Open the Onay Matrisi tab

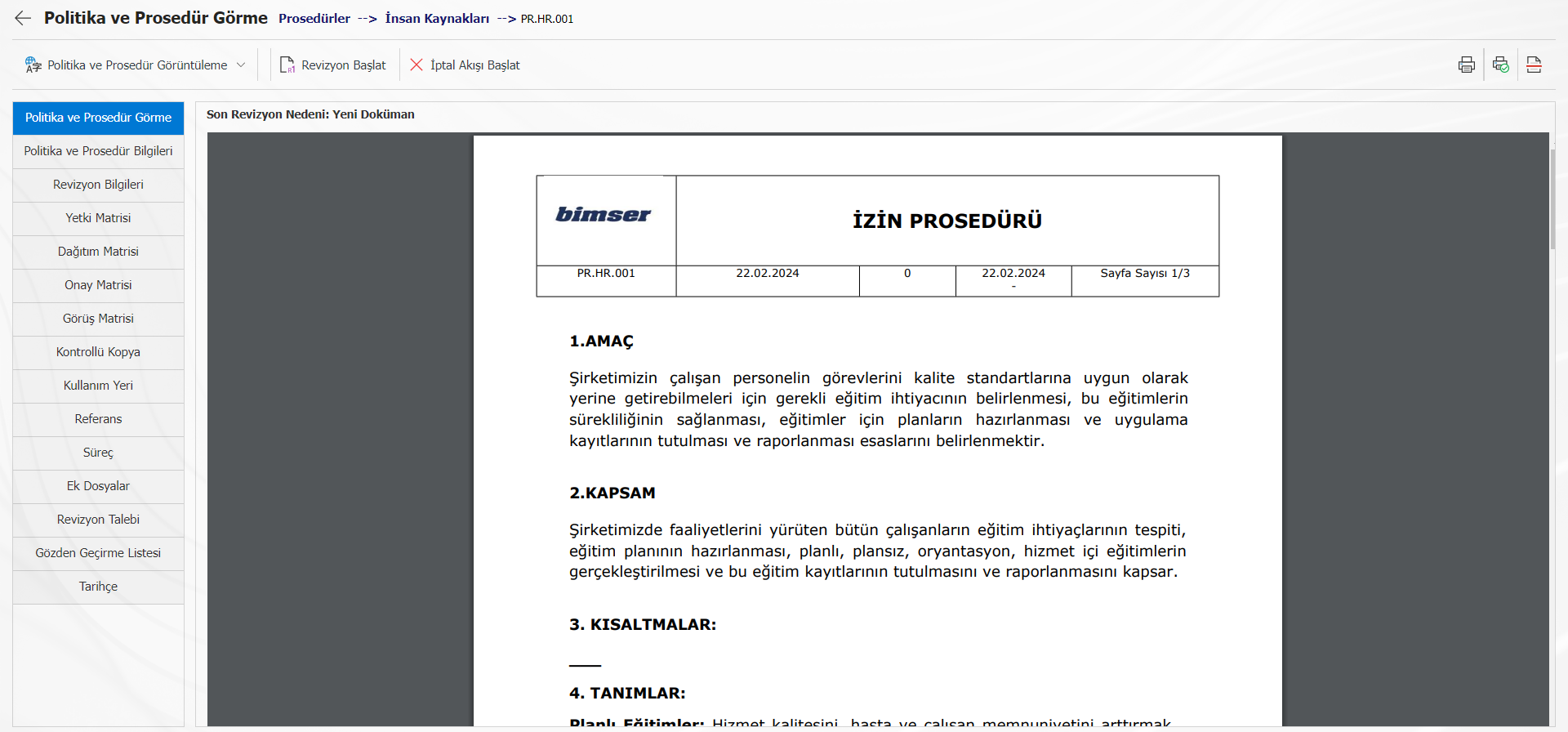click(98, 285)
